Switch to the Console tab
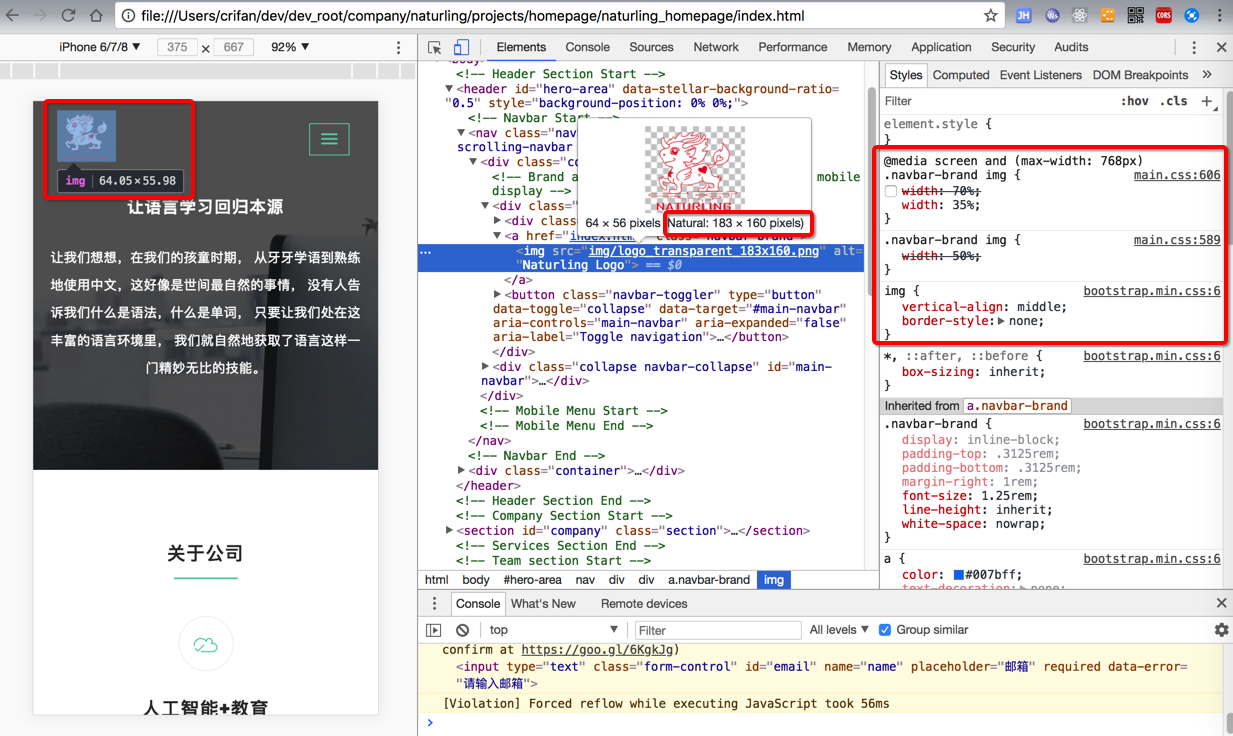 click(x=587, y=47)
